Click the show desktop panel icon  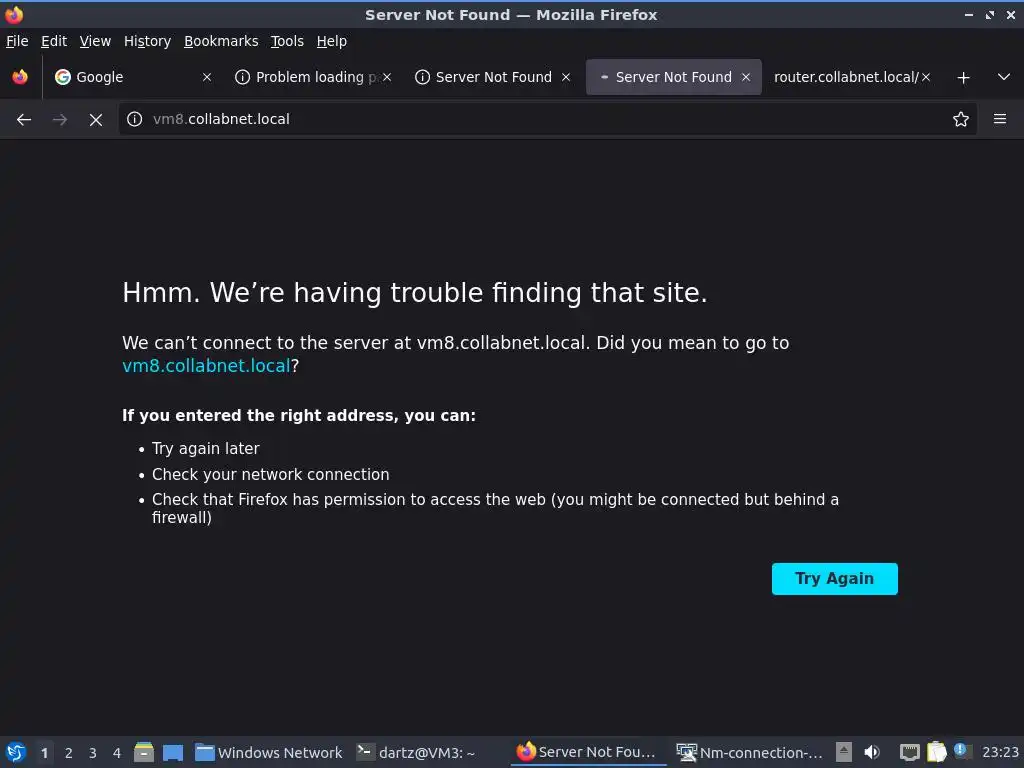(x=173, y=752)
